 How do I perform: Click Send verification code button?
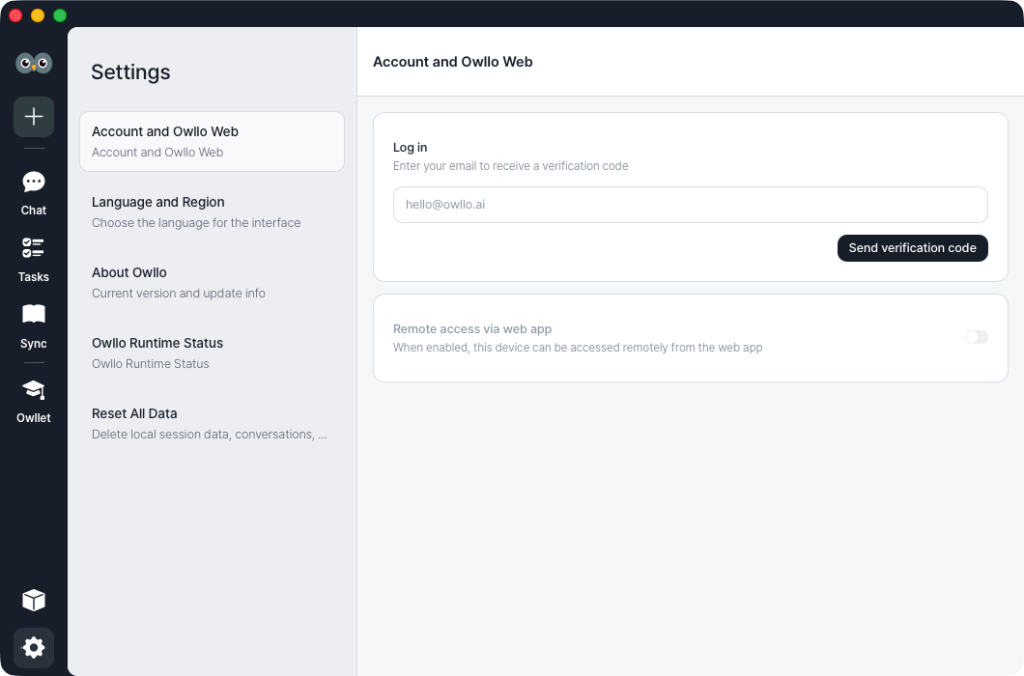tap(912, 248)
